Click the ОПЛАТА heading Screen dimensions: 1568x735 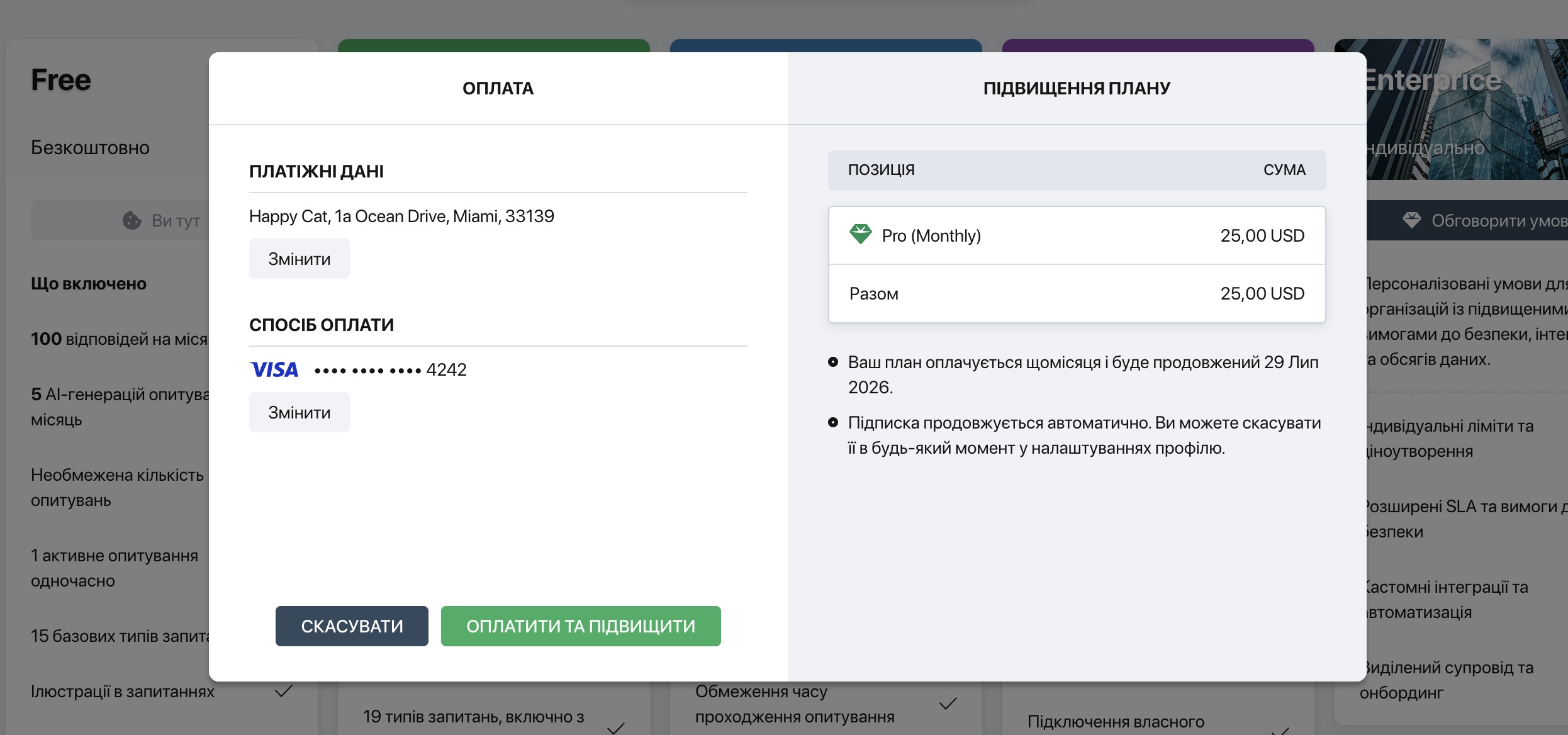pyautogui.click(x=498, y=88)
